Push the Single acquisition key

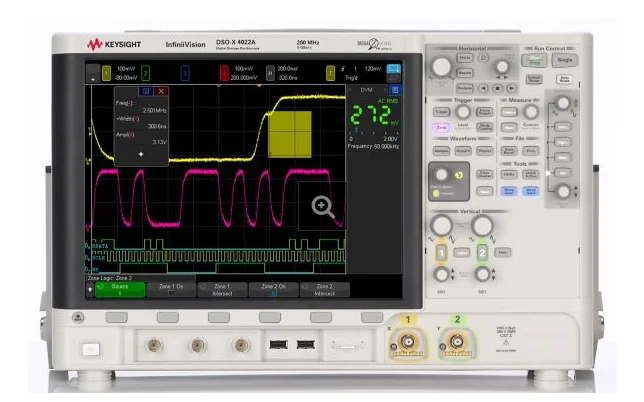tap(565, 60)
